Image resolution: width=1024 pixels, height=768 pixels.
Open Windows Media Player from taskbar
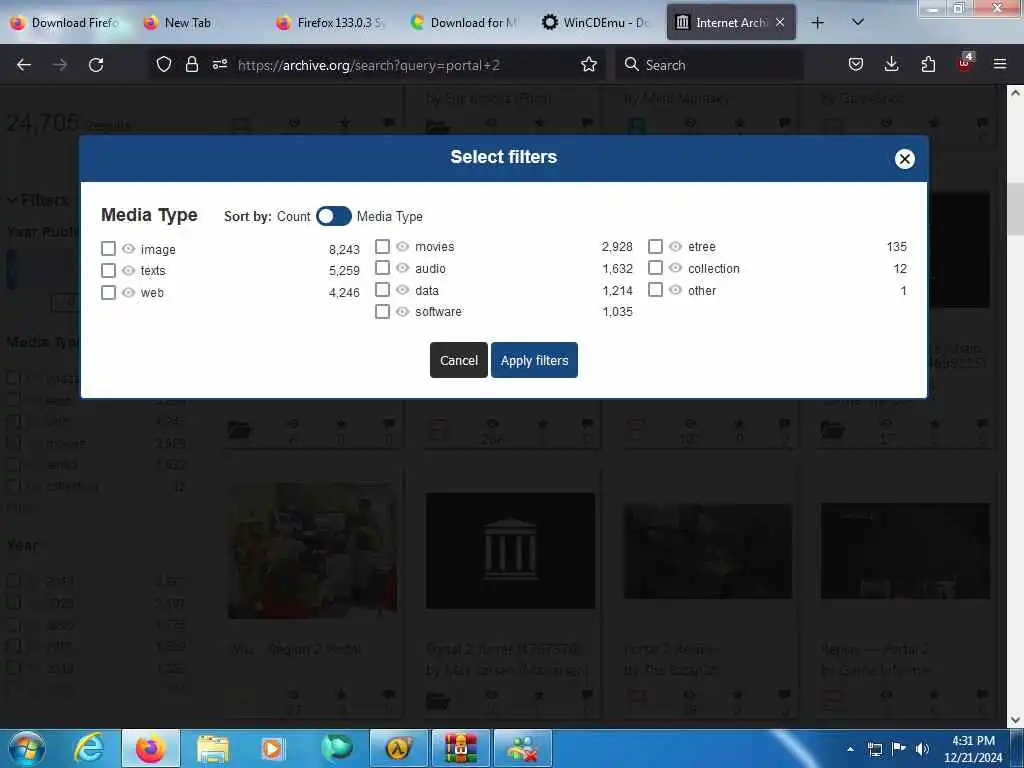(x=272, y=748)
